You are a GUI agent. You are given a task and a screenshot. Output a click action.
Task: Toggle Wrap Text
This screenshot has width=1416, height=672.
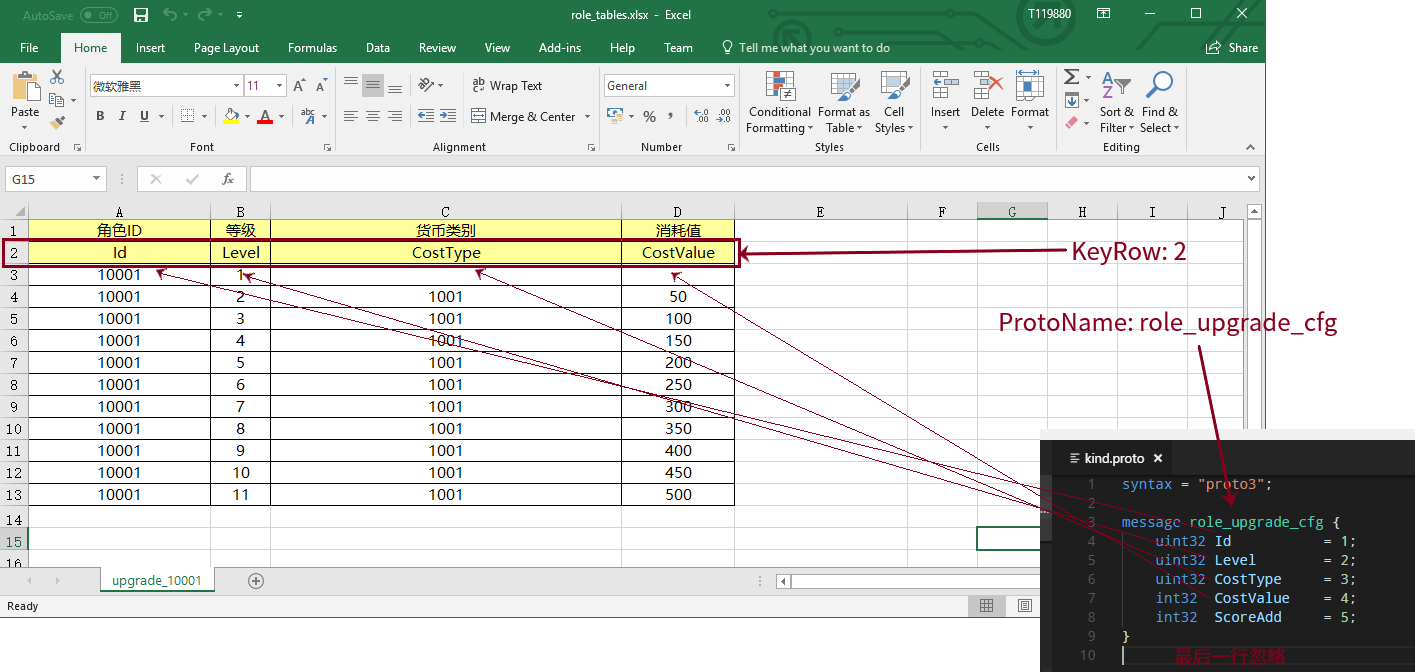[x=506, y=86]
